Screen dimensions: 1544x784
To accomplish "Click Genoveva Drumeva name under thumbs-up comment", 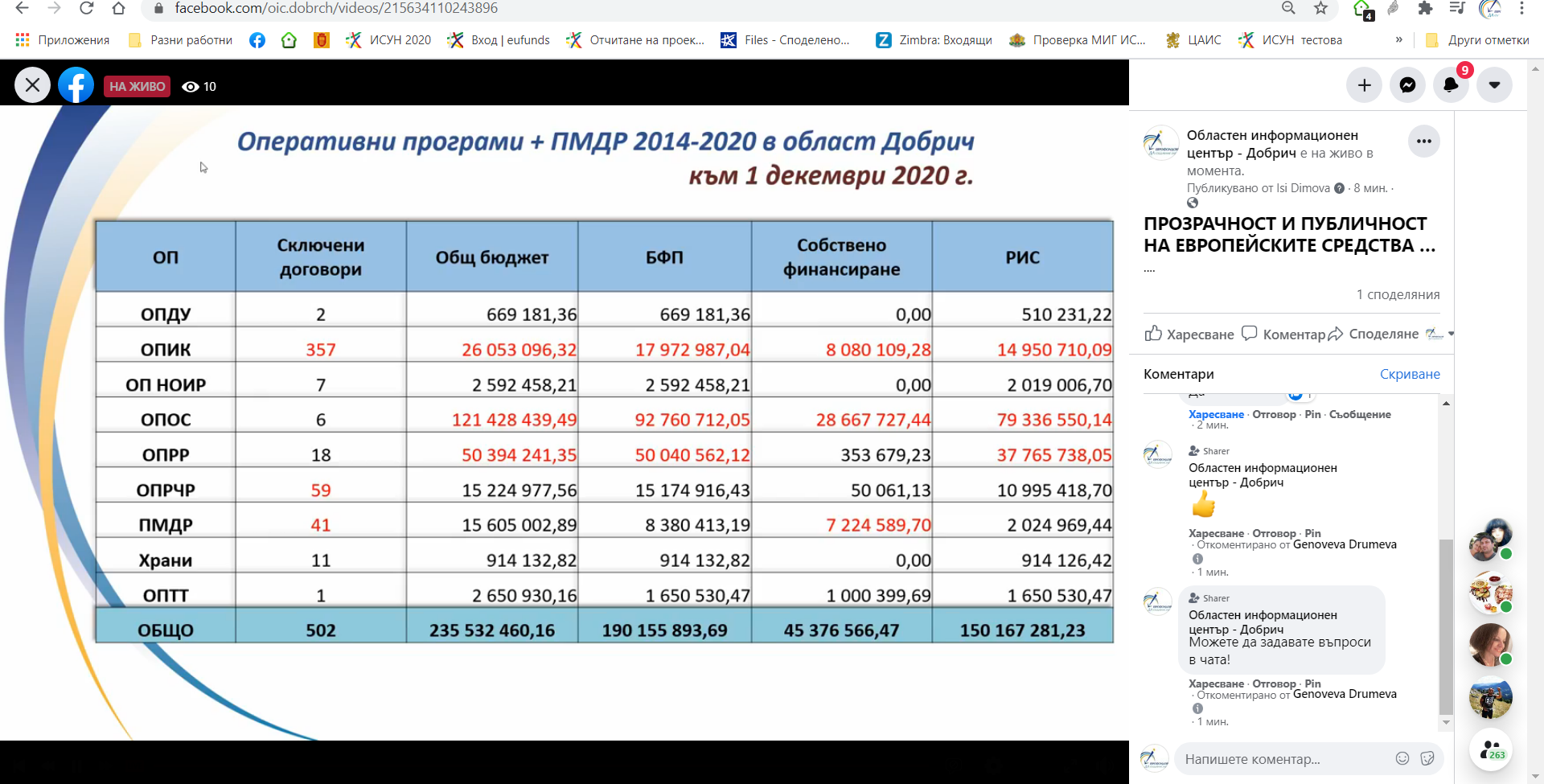I will click(1345, 544).
